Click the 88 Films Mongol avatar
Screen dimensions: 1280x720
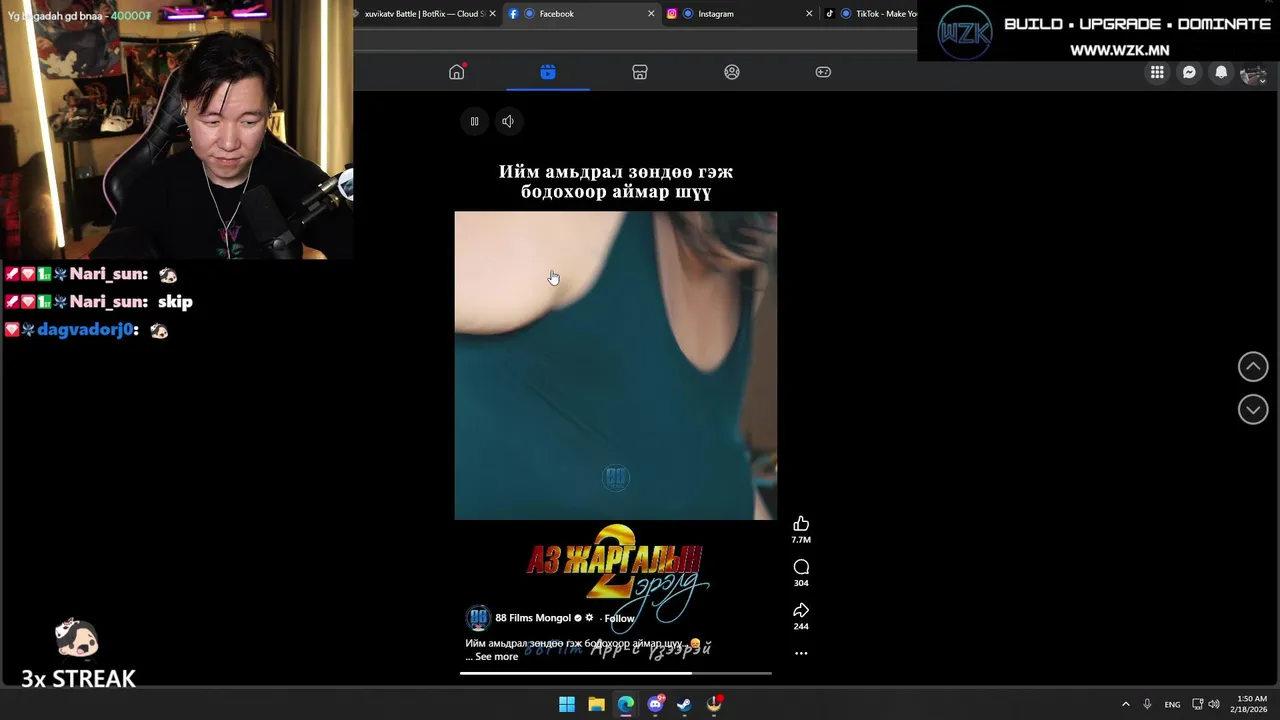478,617
